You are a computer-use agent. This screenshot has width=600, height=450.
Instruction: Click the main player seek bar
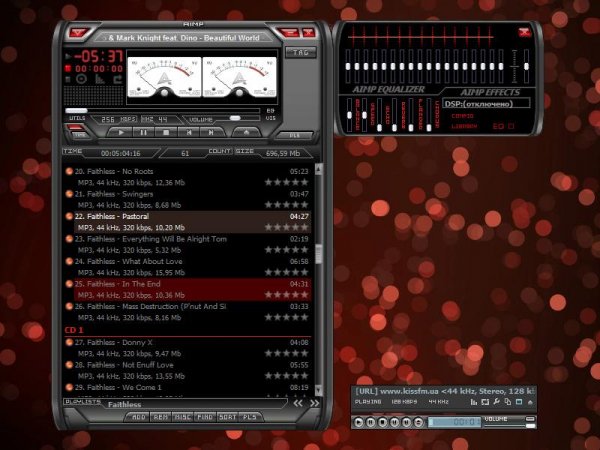pos(162,111)
